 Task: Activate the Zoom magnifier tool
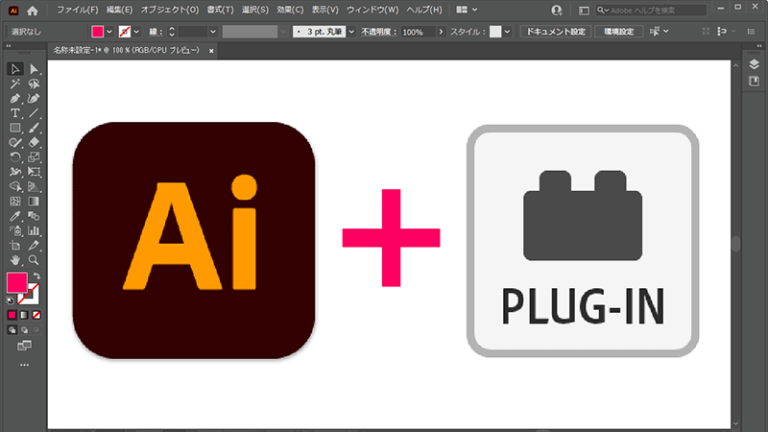click(x=34, y=260)
